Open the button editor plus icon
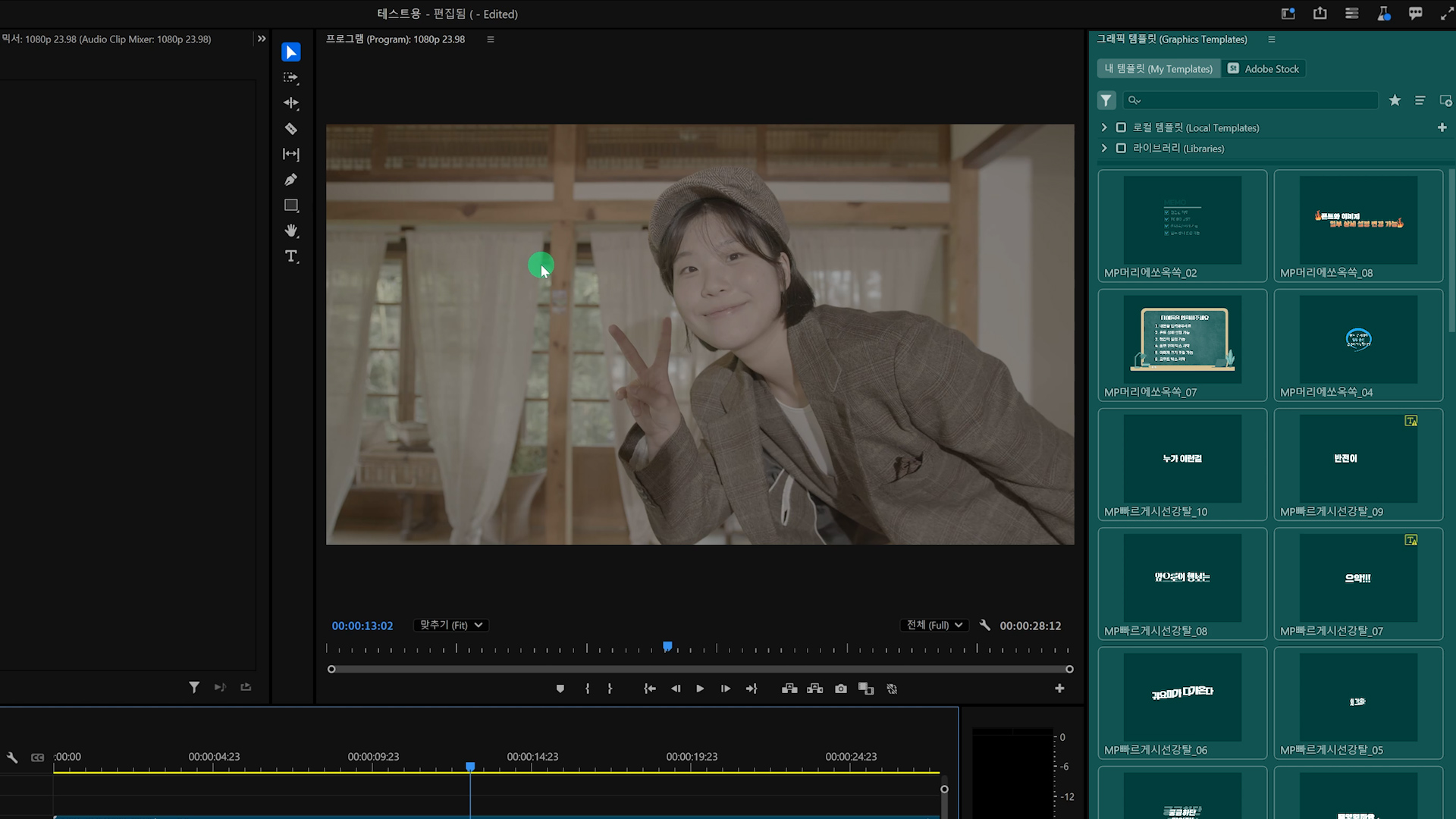The image size is (1456, 819). [x=1059, y=688]
